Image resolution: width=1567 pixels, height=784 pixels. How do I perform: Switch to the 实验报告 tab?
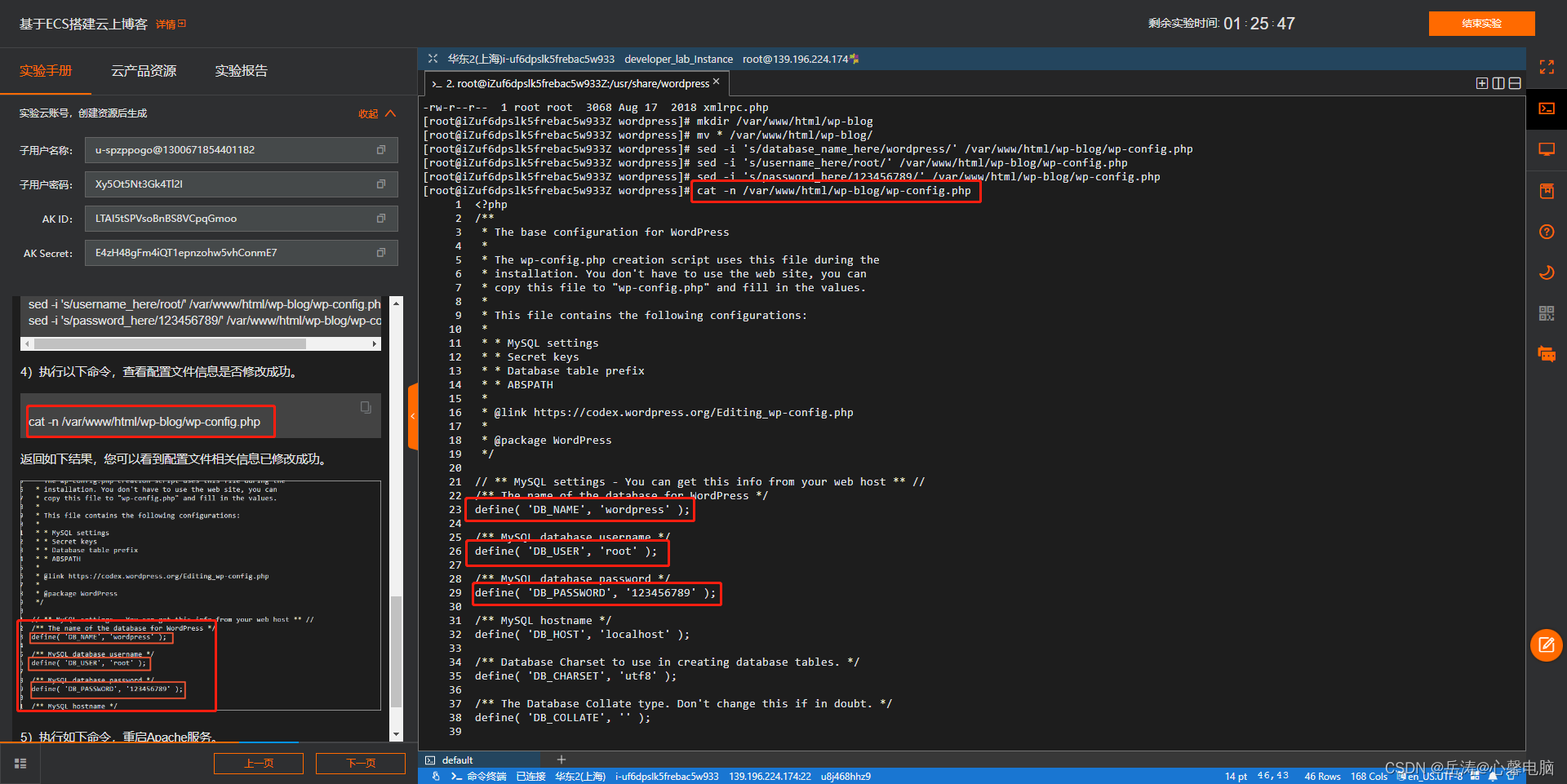coord(241,71)
